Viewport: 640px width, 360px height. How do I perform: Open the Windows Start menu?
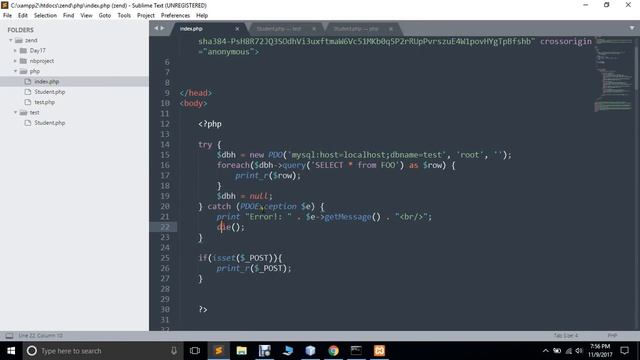(11, 351)
